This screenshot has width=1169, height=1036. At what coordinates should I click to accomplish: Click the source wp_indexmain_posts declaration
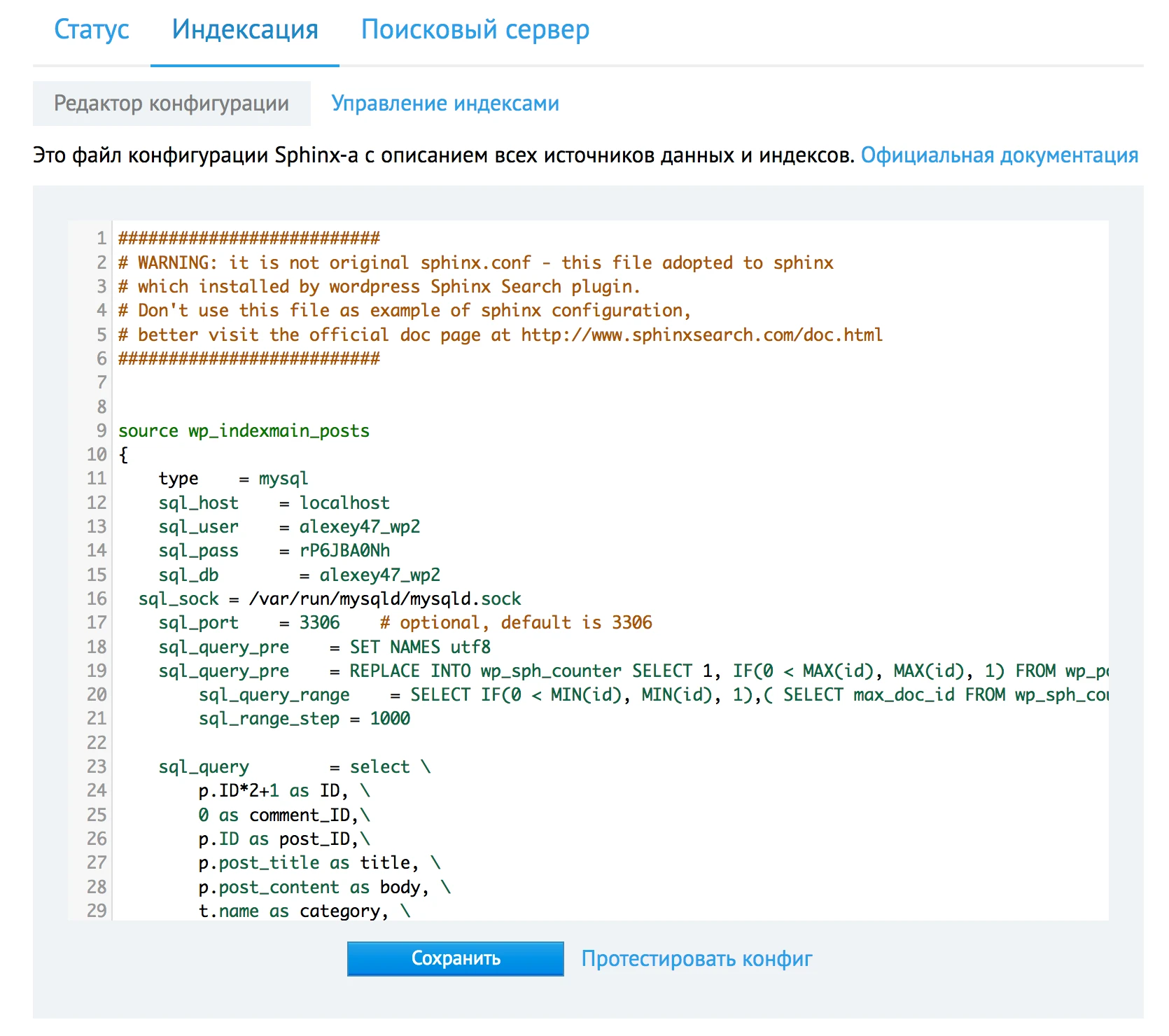point(244,430)
